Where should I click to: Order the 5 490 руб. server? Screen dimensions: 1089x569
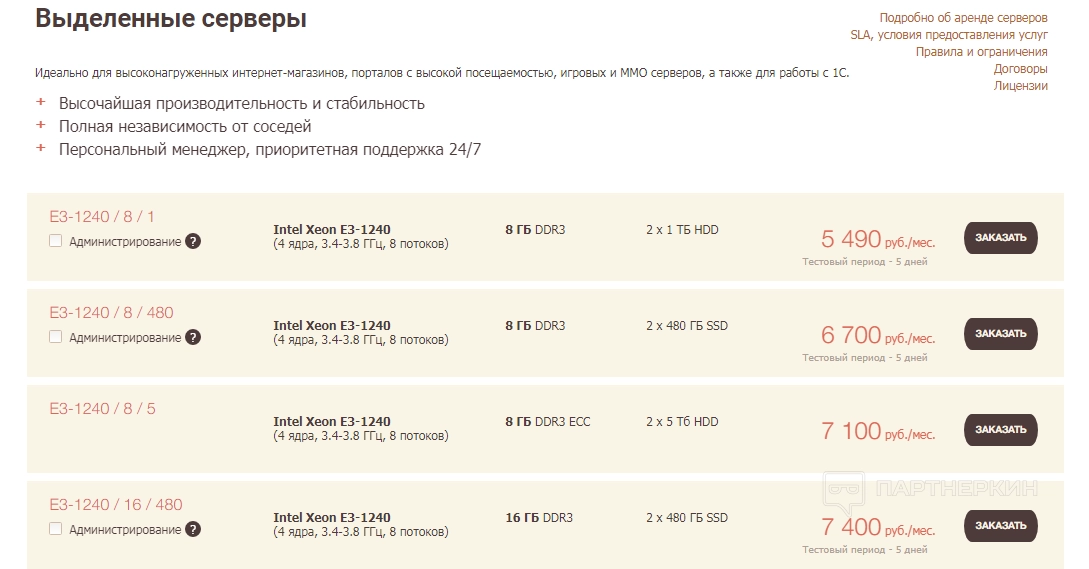click(x=1000, y=238)
